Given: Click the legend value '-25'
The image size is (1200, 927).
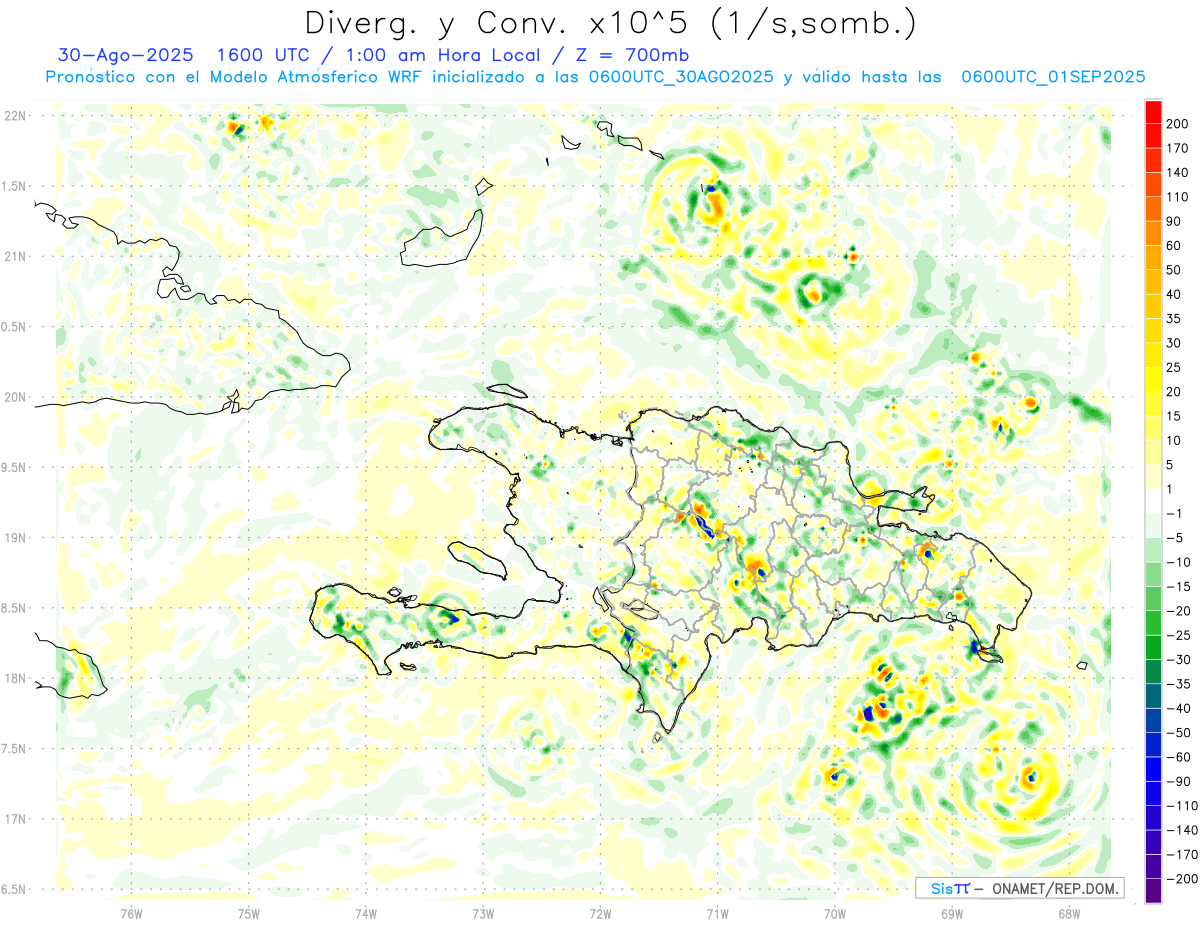Looking at the screenshot, I should 1180,635.
